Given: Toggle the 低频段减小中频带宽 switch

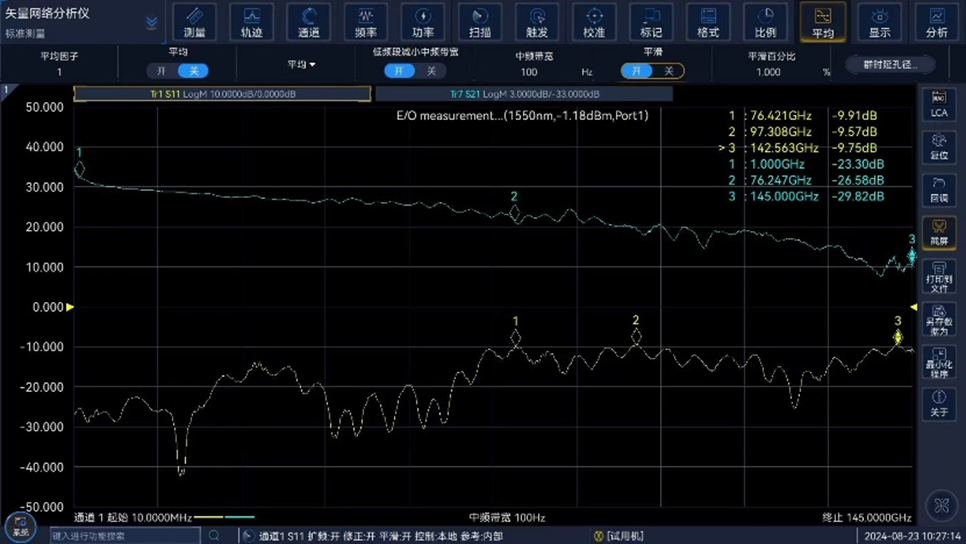Looking at the screenshot, I should click(x=415, y=71).
